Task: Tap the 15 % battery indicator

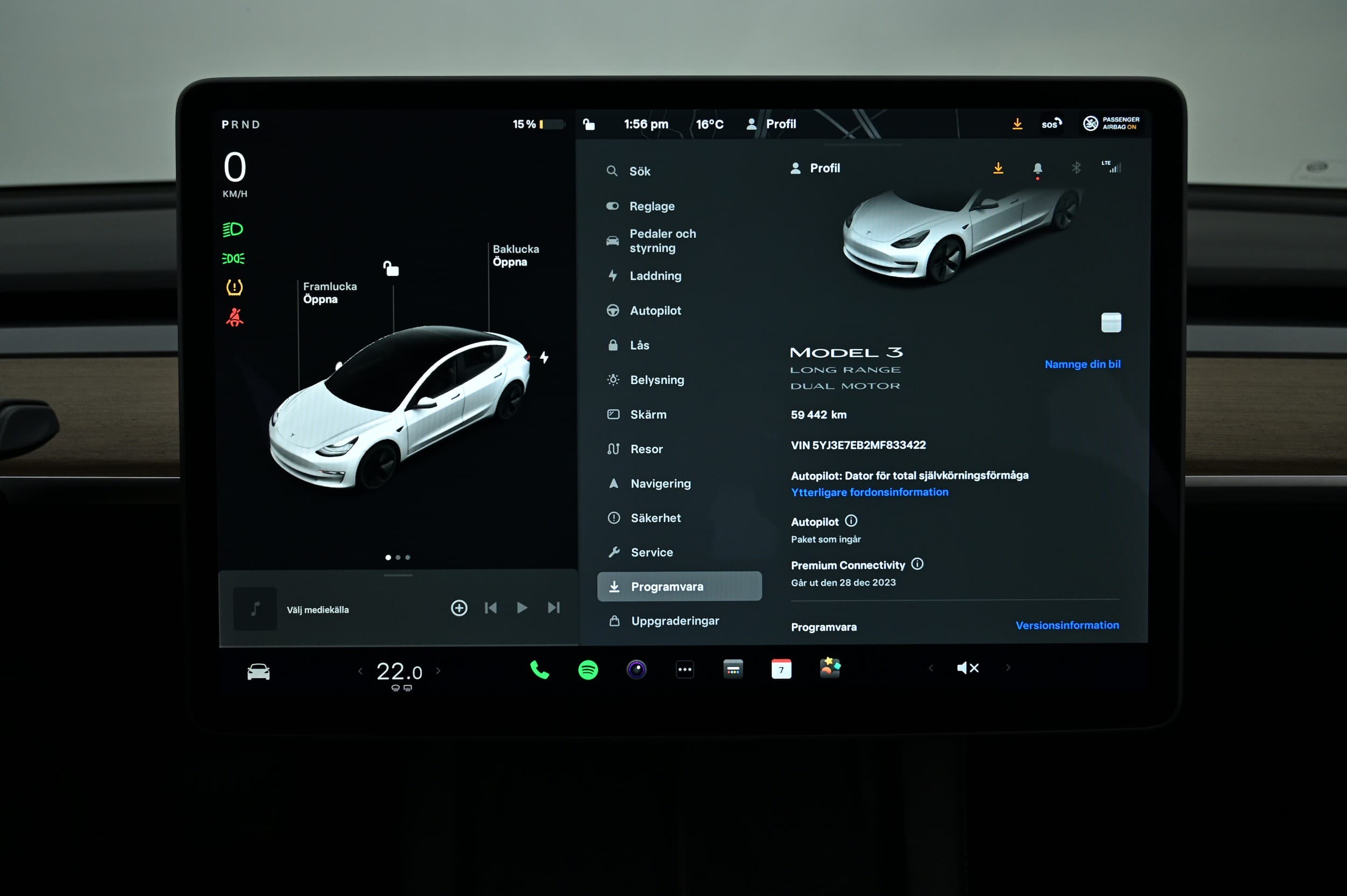Action: pos(538,124)
